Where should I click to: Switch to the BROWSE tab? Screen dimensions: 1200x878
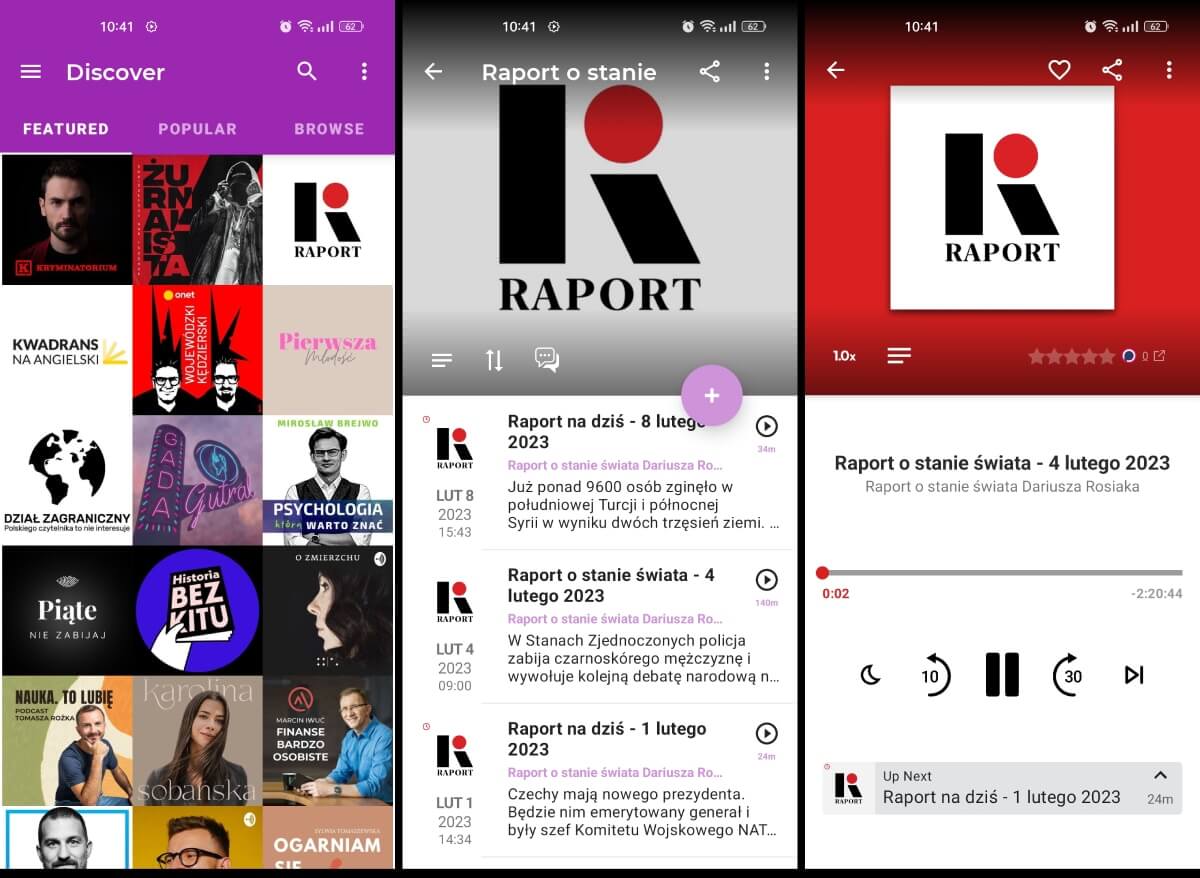coord(329,129)
